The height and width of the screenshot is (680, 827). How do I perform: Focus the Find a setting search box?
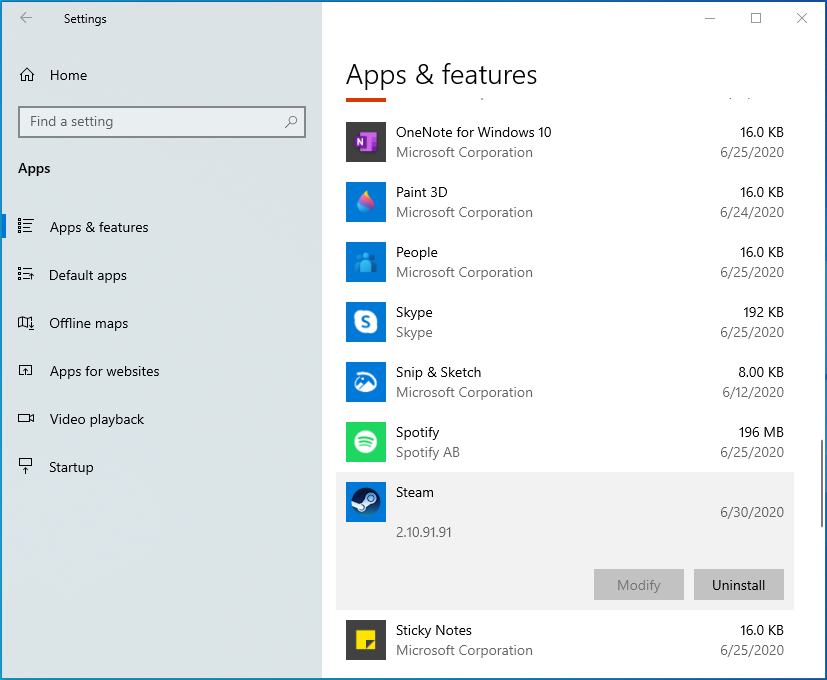(x=162, y=122)
